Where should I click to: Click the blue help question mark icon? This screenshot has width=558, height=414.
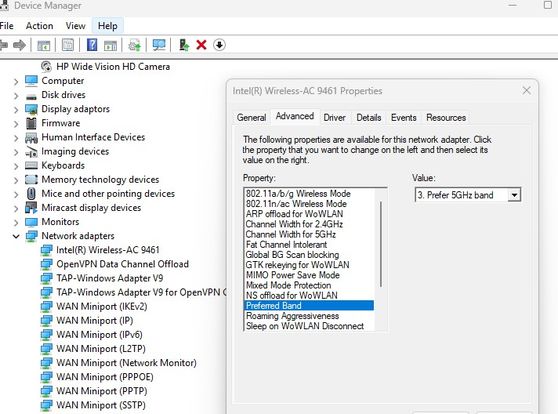point(92,45)
